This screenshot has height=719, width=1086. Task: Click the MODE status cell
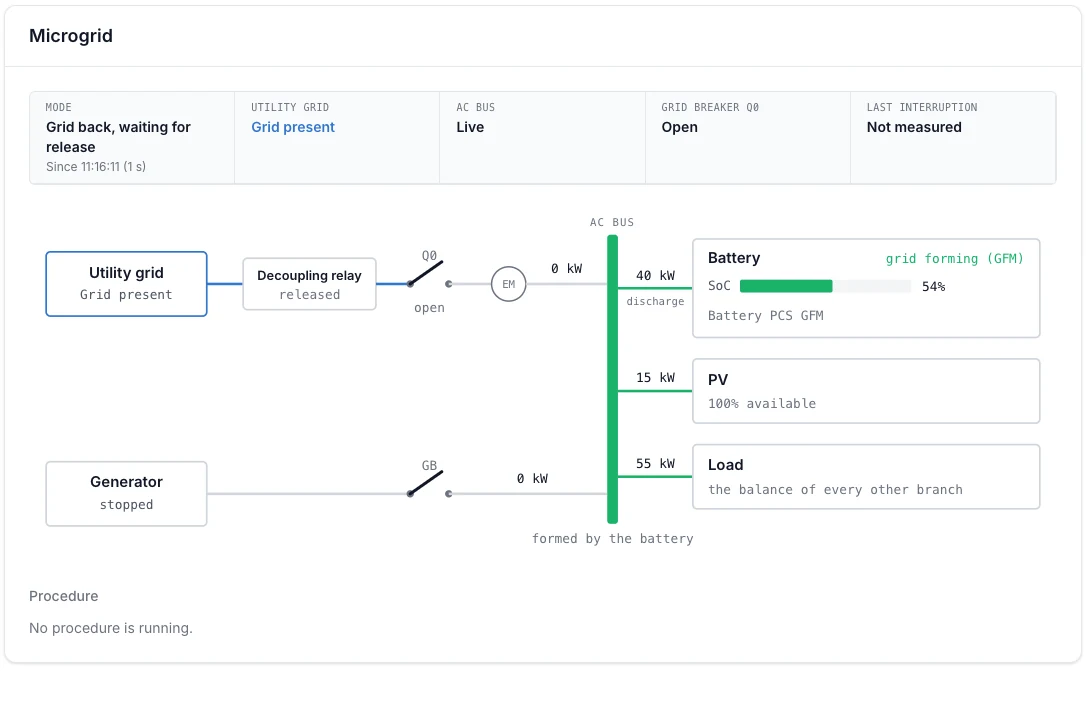132,138
